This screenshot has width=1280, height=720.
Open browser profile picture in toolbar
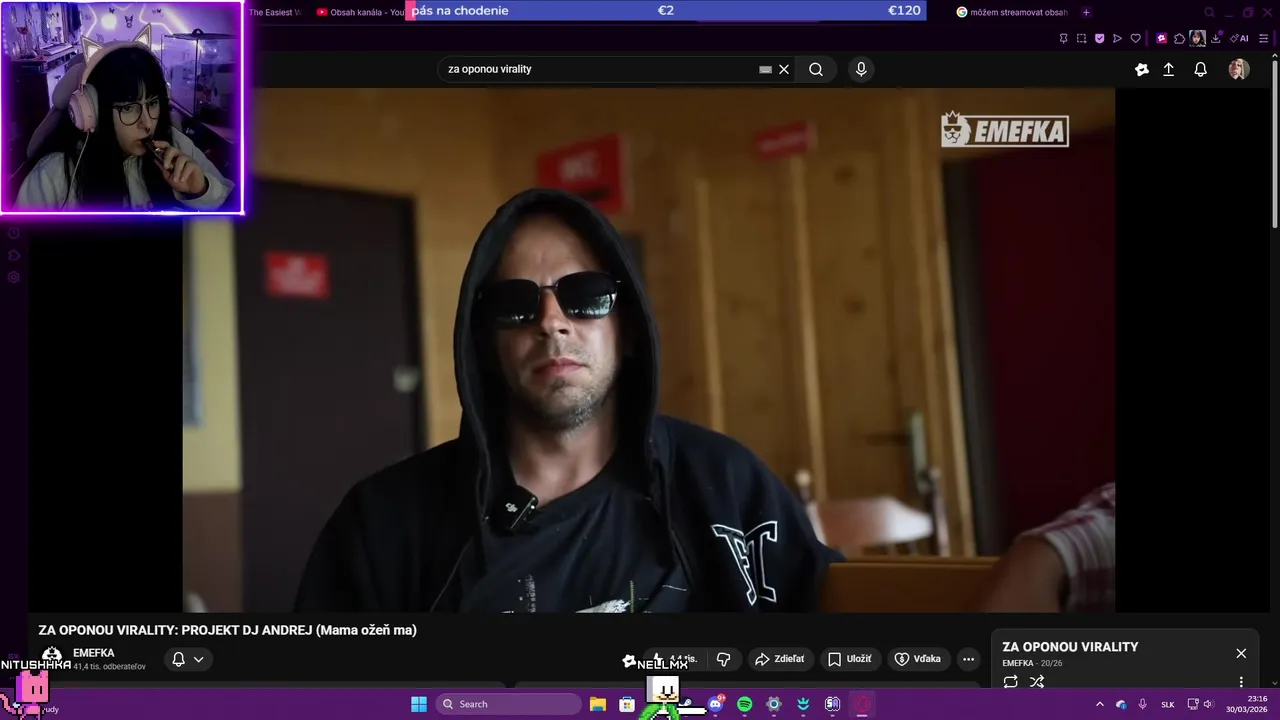coord(1198,38)
